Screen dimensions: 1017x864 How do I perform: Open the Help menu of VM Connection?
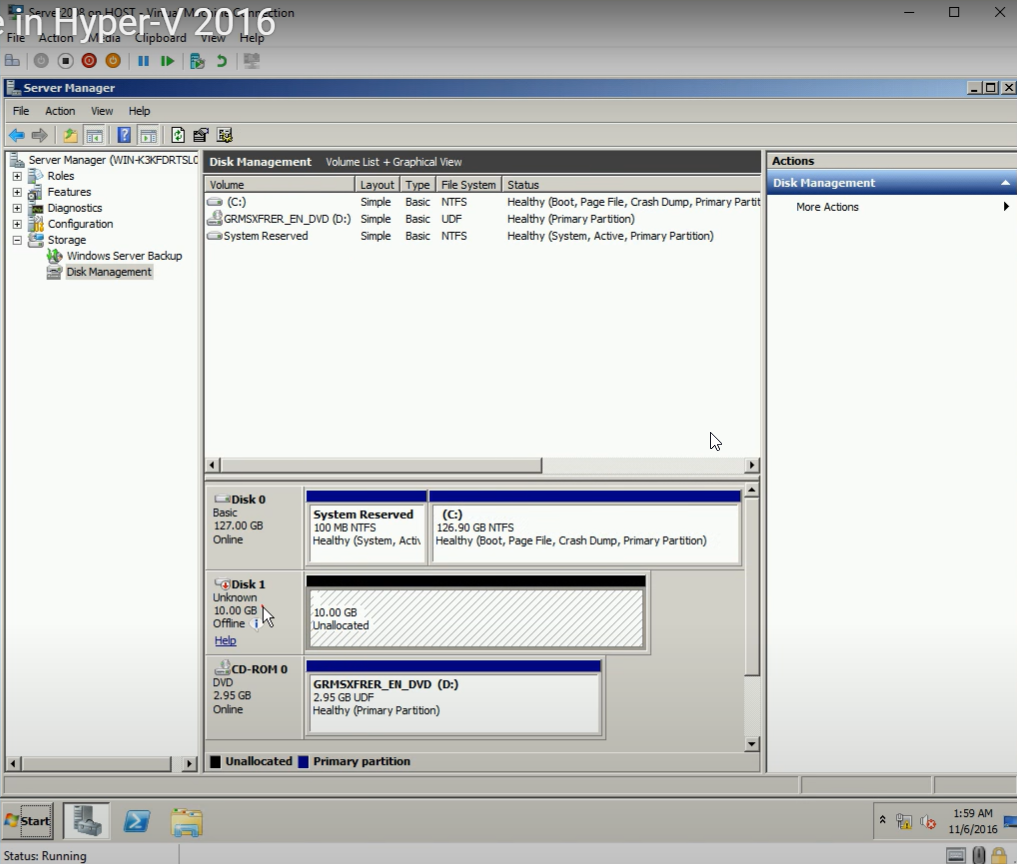click(252, 38)
